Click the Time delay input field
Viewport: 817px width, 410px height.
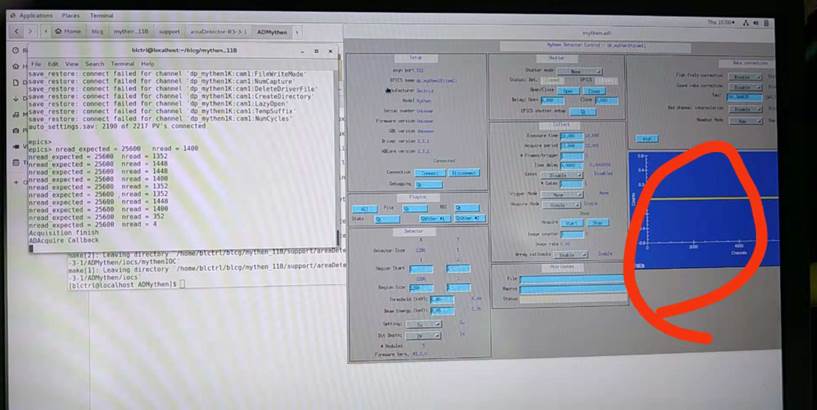pos(572,165)
